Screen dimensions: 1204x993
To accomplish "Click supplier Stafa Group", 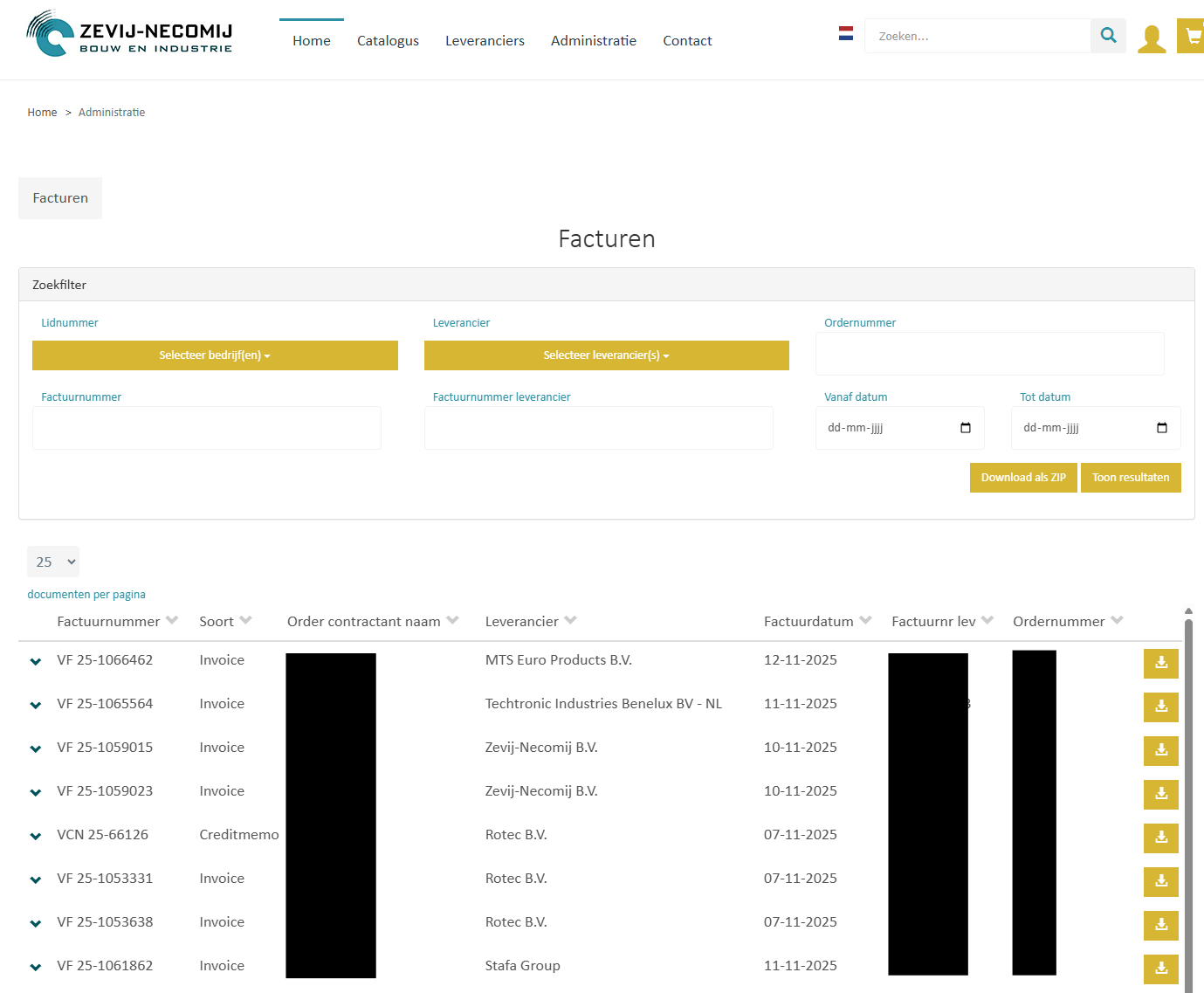I will tap(523, 966).
